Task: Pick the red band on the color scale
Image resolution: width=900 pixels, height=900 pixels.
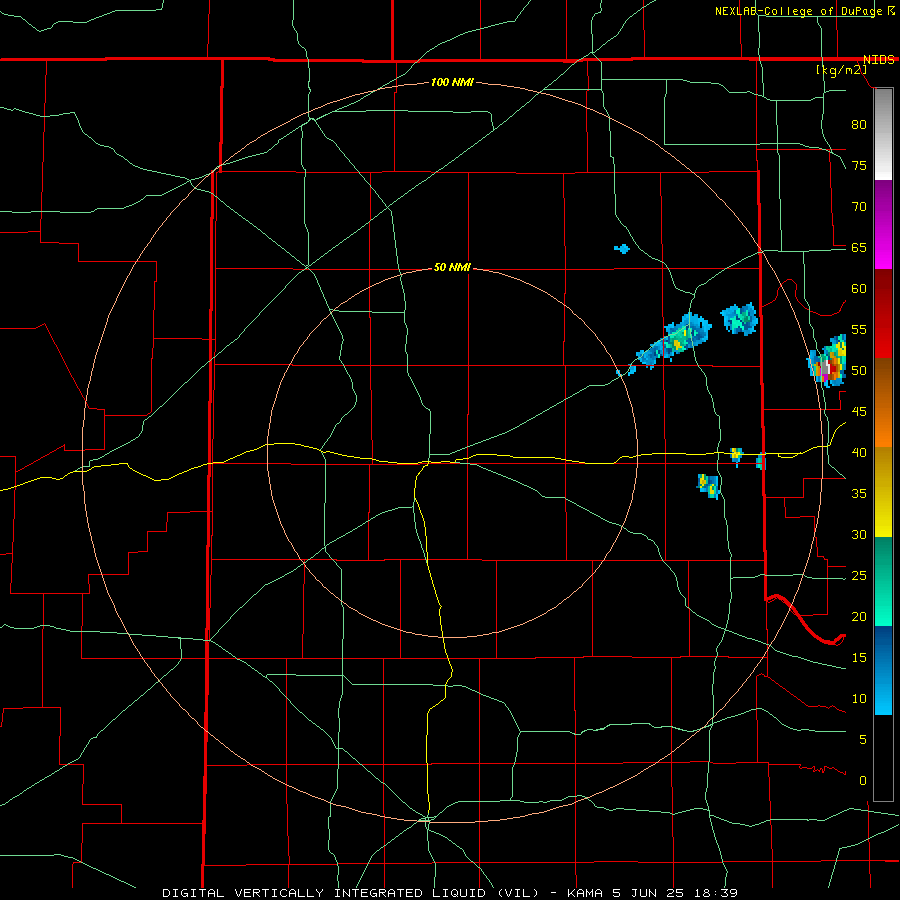Action: (x=883, y=313)
